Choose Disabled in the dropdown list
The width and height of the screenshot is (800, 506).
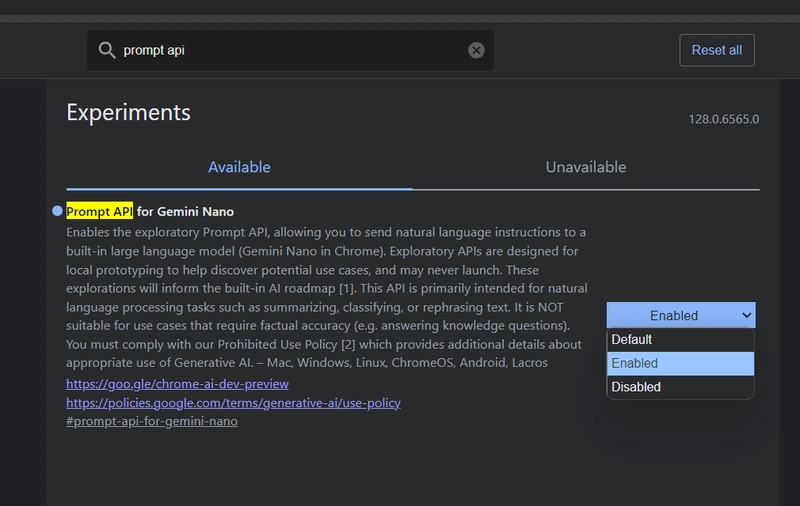click(681, 387)
